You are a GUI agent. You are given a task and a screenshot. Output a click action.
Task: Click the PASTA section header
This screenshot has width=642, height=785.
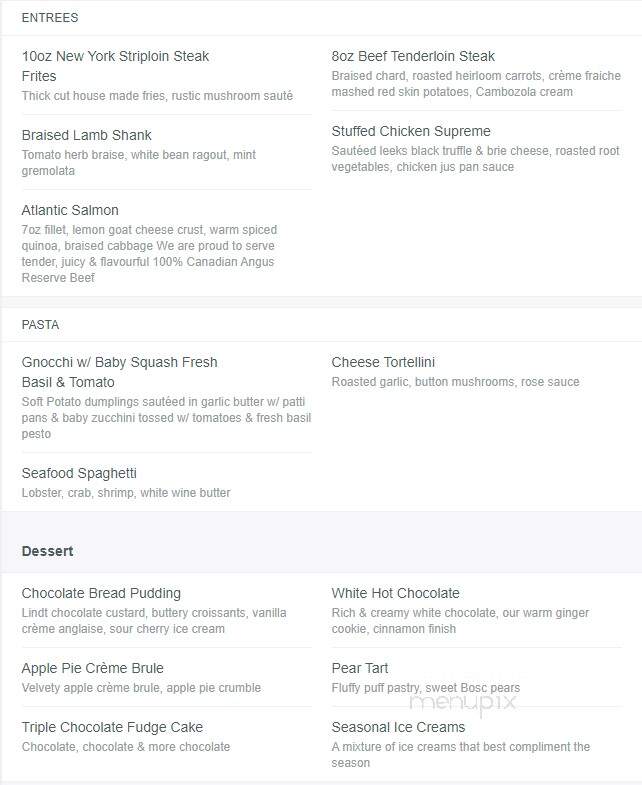[x=40, y=324]
